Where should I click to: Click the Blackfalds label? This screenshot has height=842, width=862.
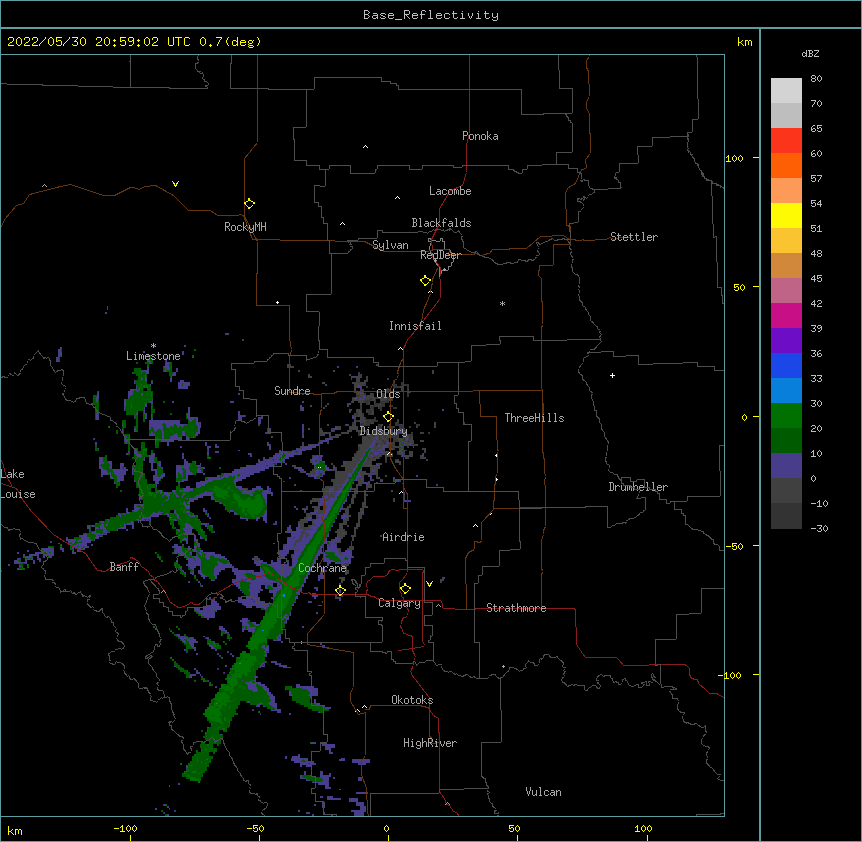(441, 223)
